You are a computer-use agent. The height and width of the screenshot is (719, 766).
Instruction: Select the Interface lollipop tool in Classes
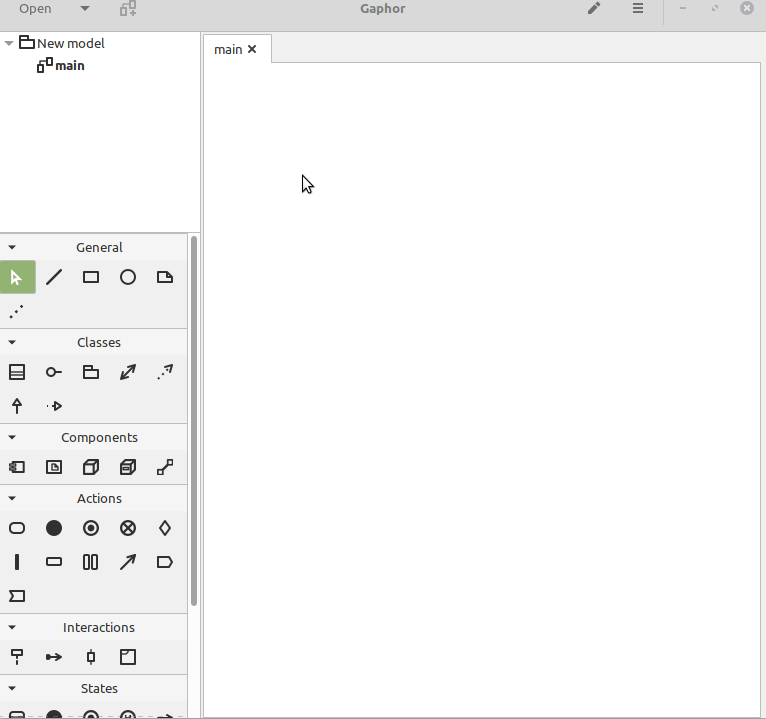pyautogui.click(x=54, y=372)
